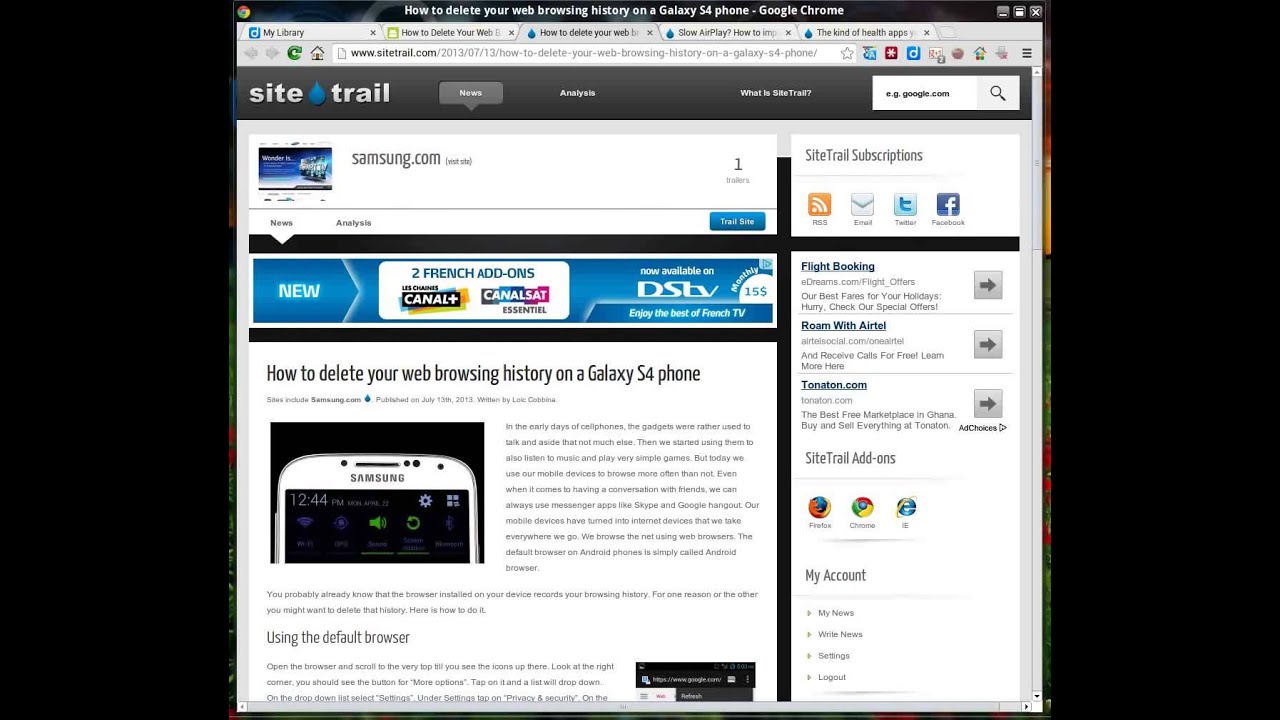Switch to the 'Slow AirPlay?' tab
This screenshot has height=720, width=1280.
click(x=725, y=32)
